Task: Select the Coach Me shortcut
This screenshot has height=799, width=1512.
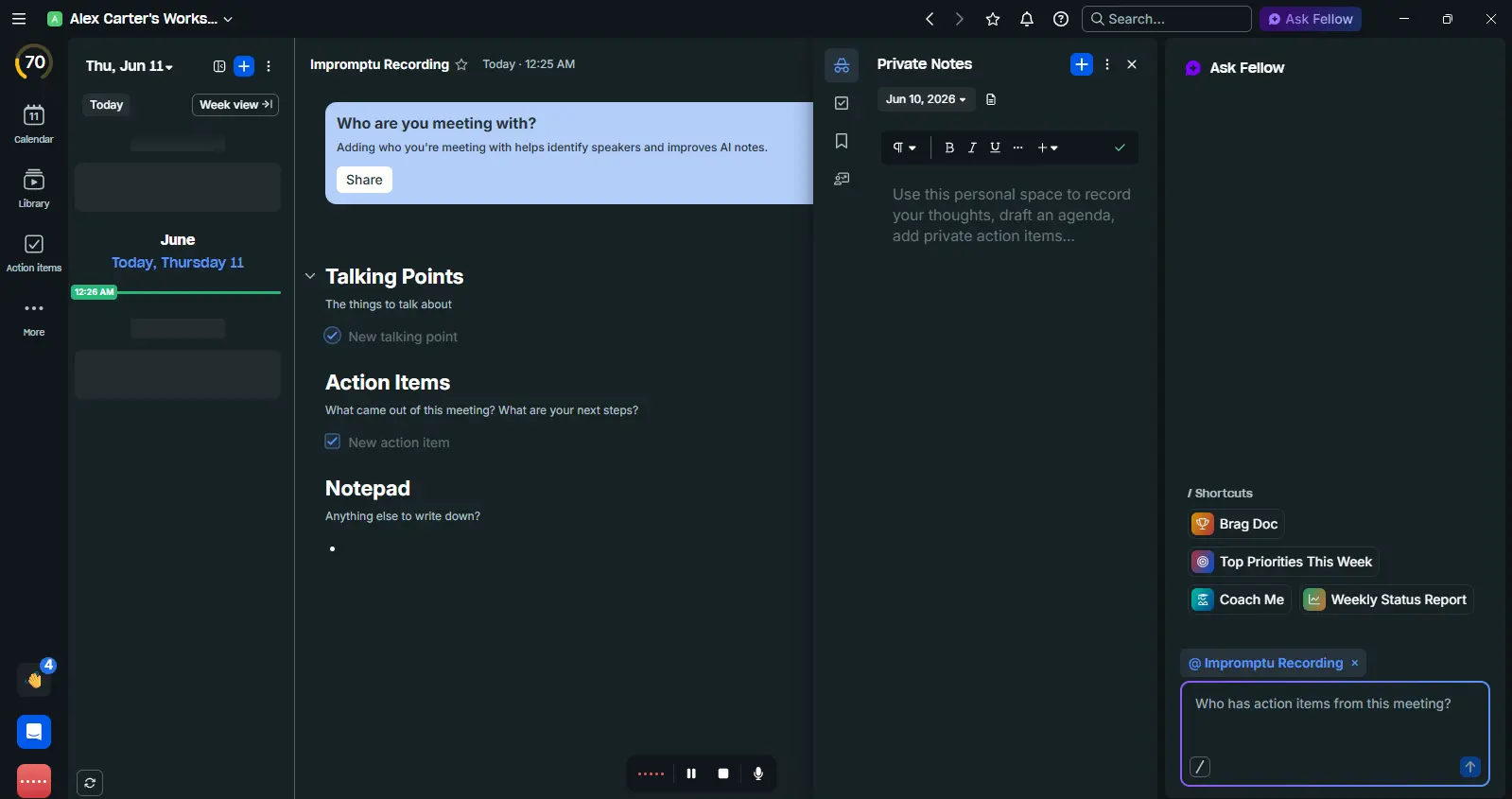Action: [1239, 599]
